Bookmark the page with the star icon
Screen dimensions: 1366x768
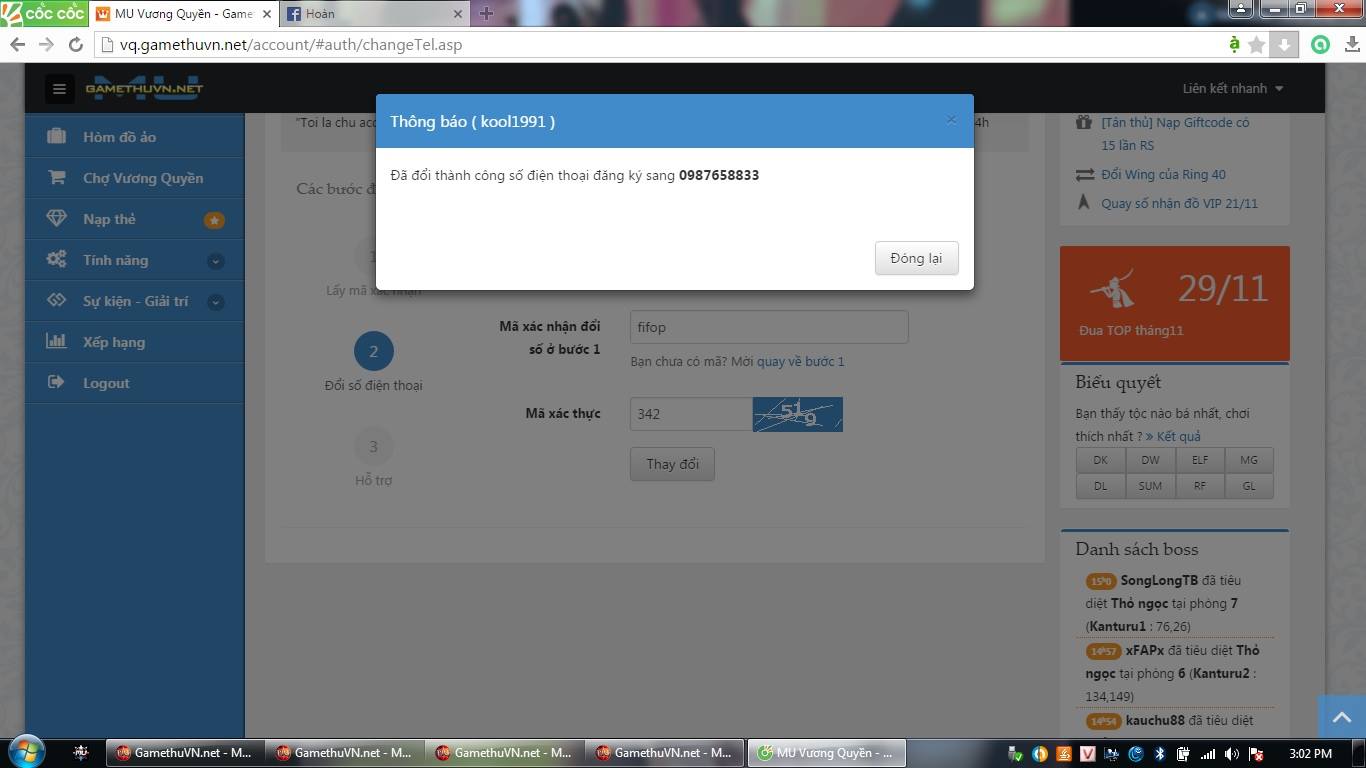pyautogui.click(x=1257, y=44)
